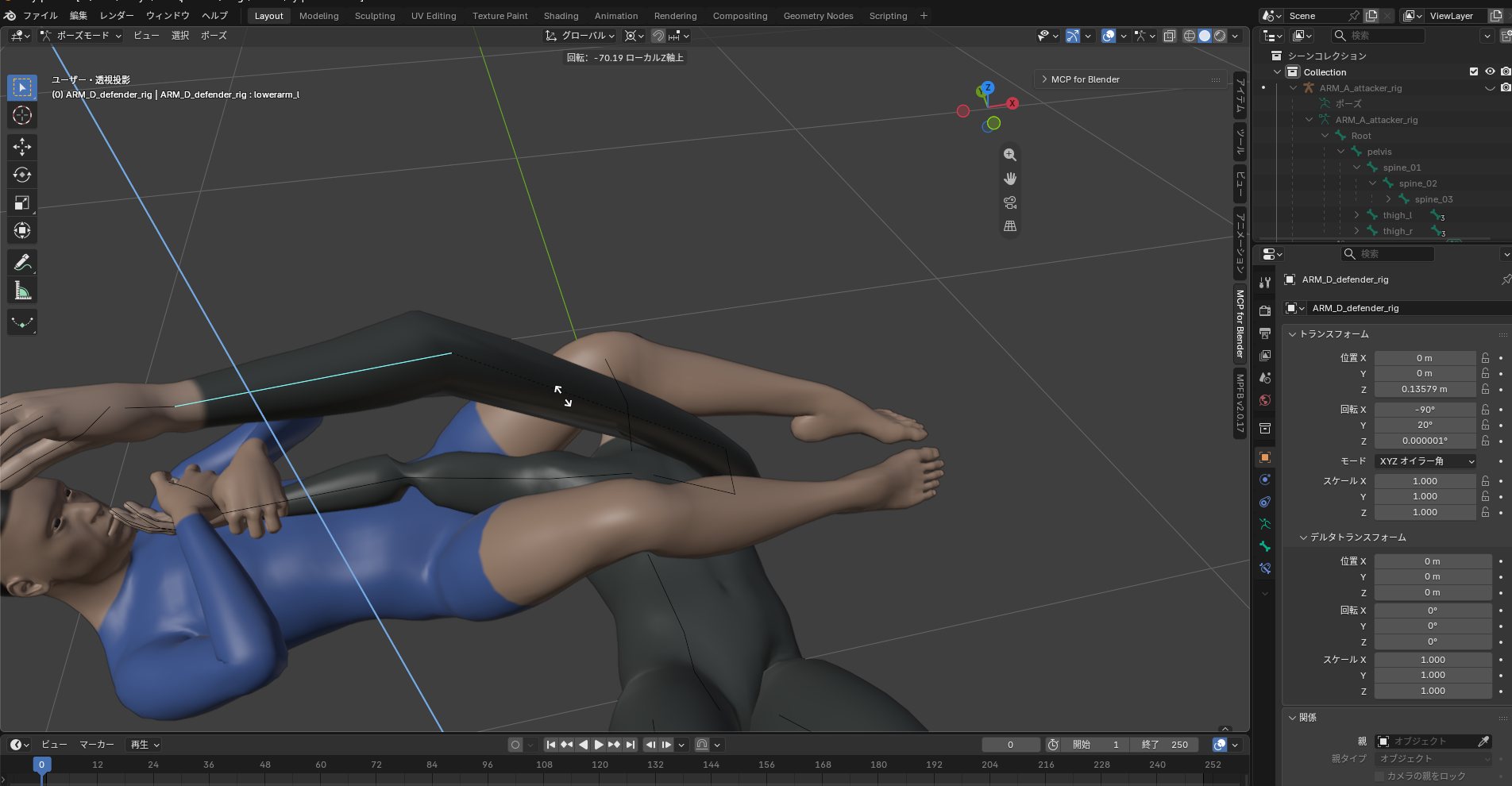Play animation forward
The height and width of the screenshot is (786, 1512).
(x=599, y=745)
